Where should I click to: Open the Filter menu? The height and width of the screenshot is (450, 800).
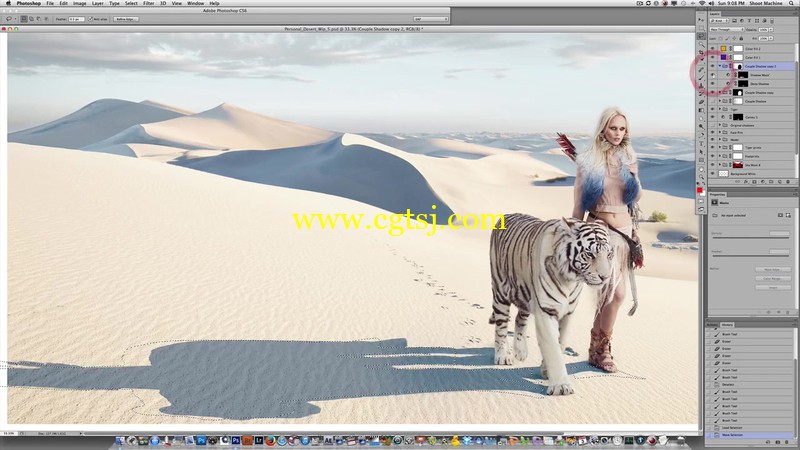pos(148,3)
